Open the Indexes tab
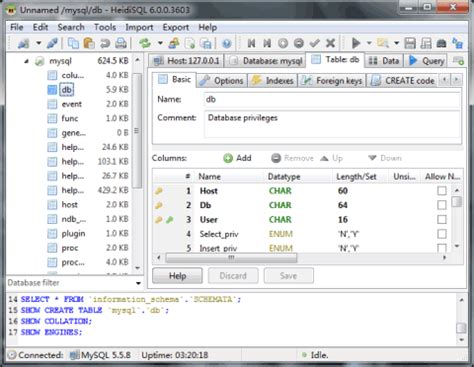 (x=272, y=81)
